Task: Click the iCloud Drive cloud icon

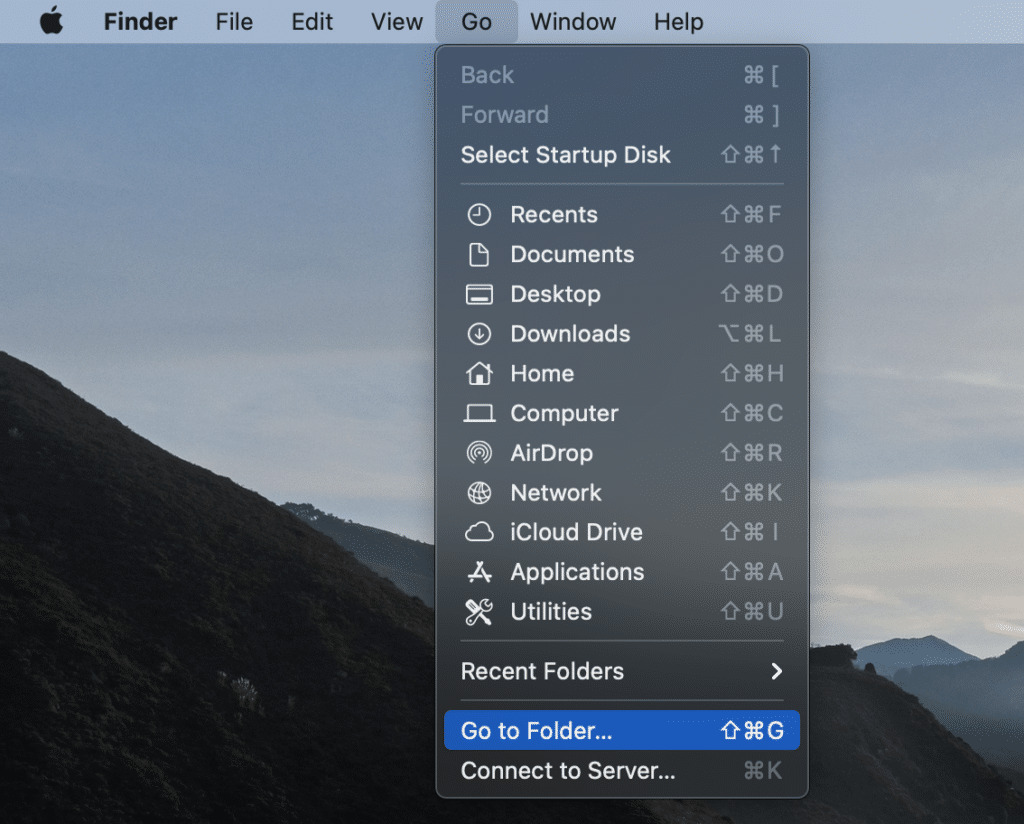Action: pyautogui.click(x=479, y=532)
